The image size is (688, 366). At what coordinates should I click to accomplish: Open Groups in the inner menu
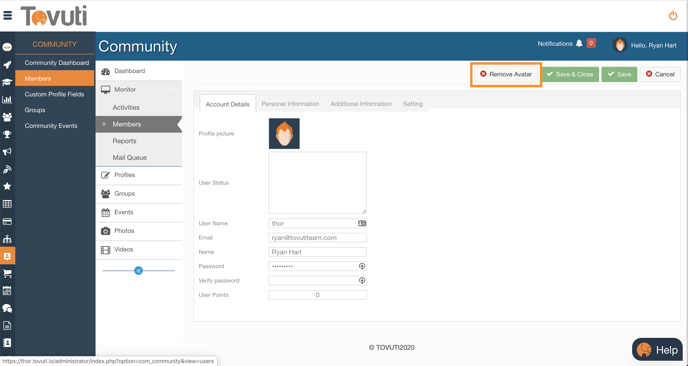click(139, 194)
